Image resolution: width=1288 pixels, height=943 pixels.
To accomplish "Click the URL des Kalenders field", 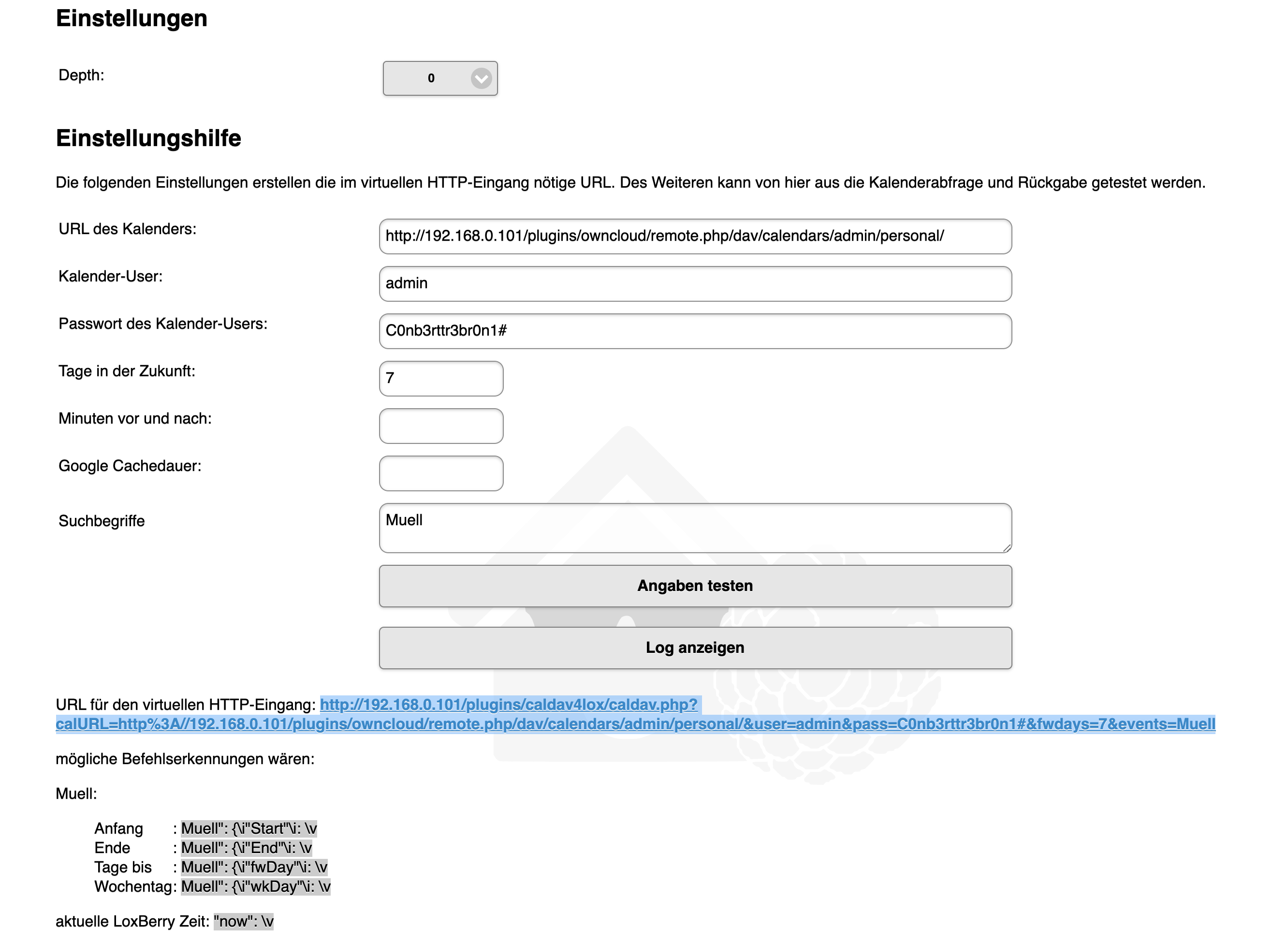I will [x=694, y=236].
